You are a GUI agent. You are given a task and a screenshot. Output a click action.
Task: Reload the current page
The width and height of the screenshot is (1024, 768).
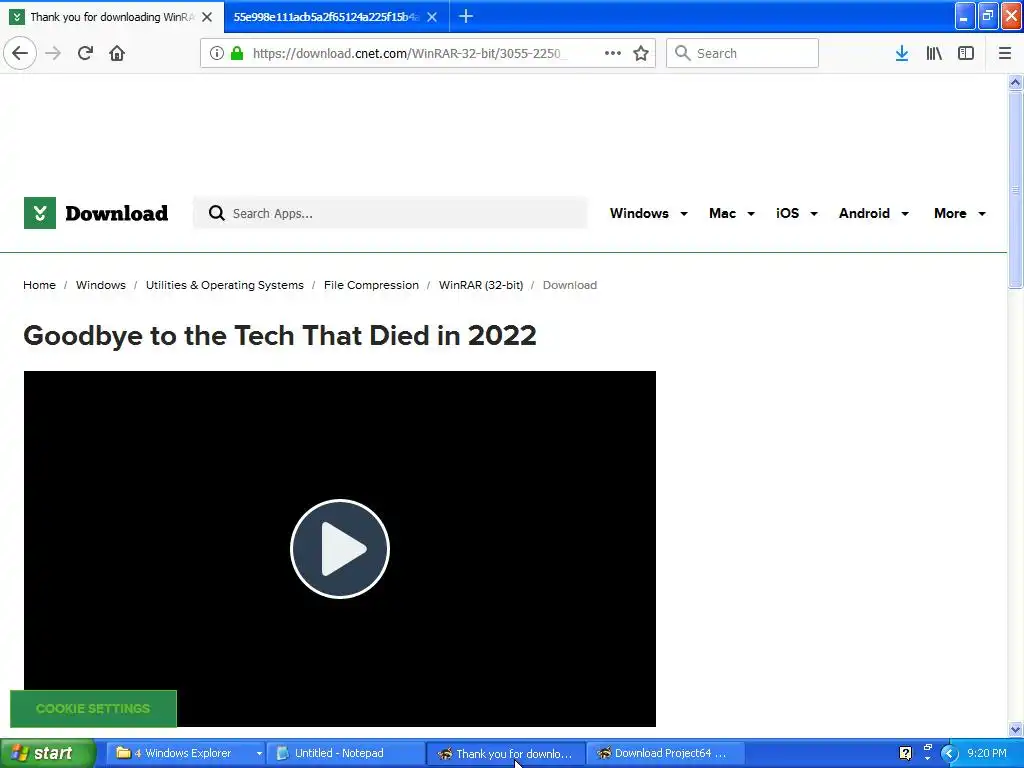(x=85, y=53)
